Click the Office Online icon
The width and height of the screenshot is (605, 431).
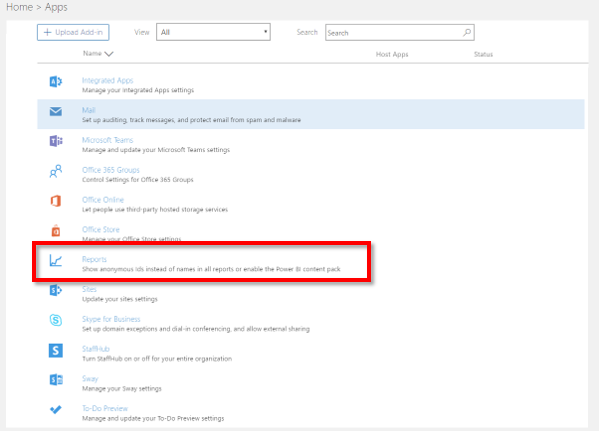56,201
